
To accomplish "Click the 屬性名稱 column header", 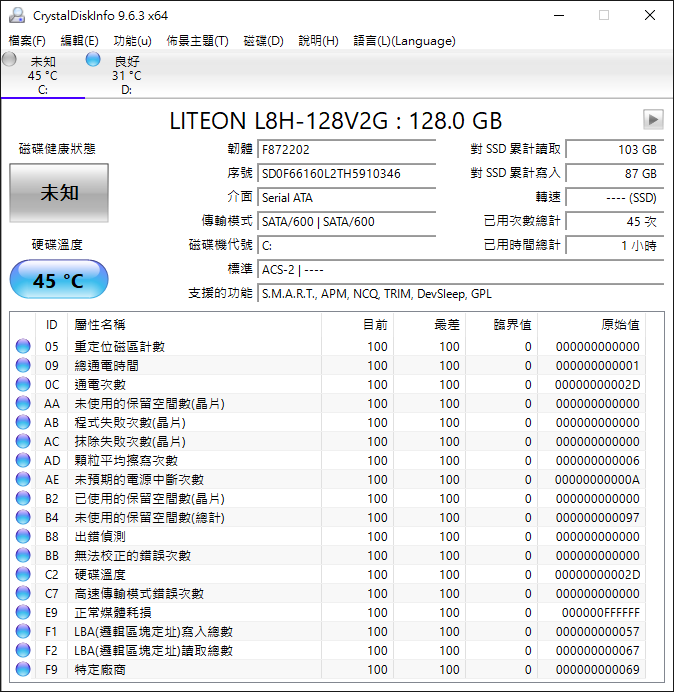I will click(194, 325).
